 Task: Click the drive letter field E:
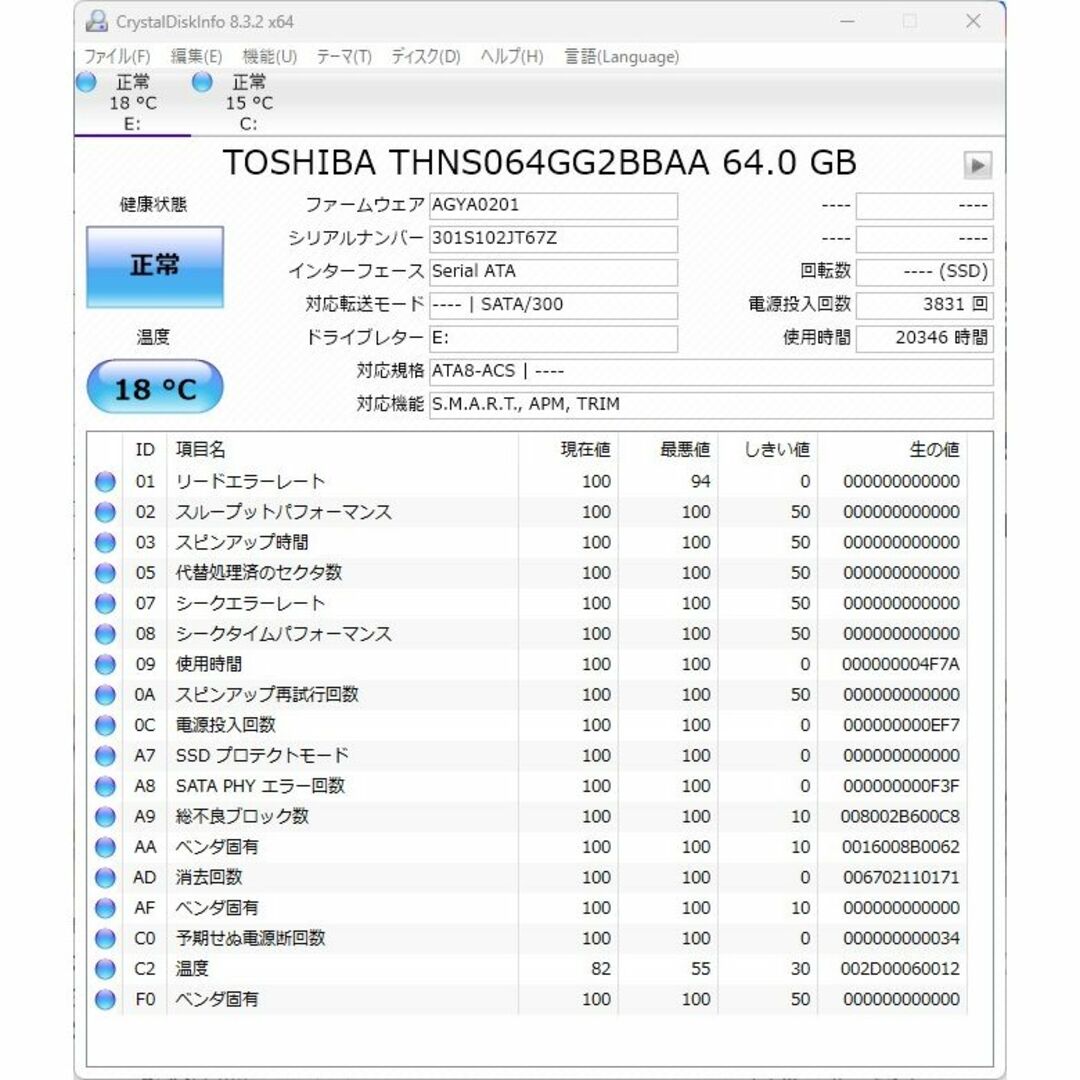[x=553, y=338]
